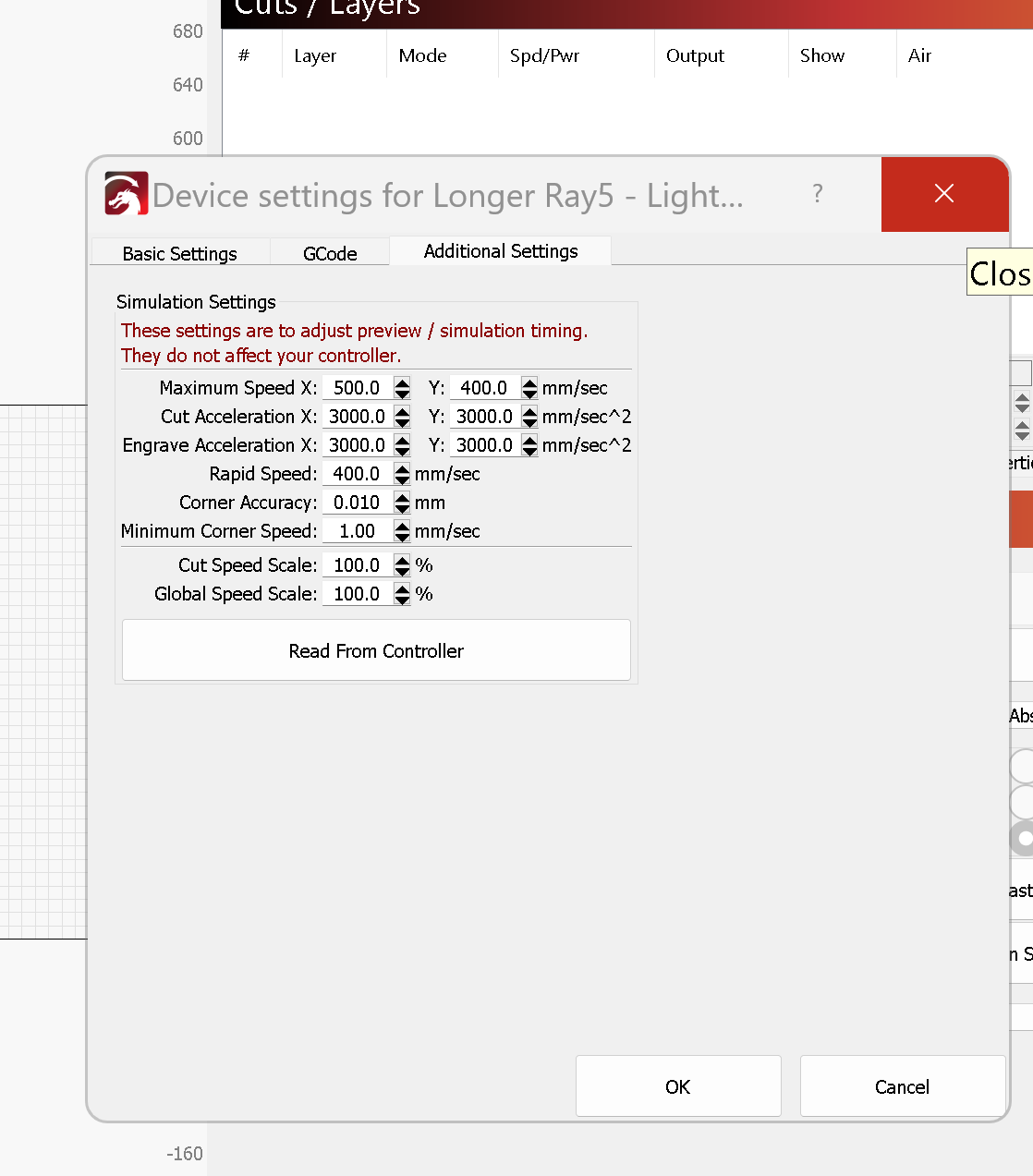Cancel the device settings dialog
The width and height of the screenshot is (1033, 1176).
(902, 1086)
